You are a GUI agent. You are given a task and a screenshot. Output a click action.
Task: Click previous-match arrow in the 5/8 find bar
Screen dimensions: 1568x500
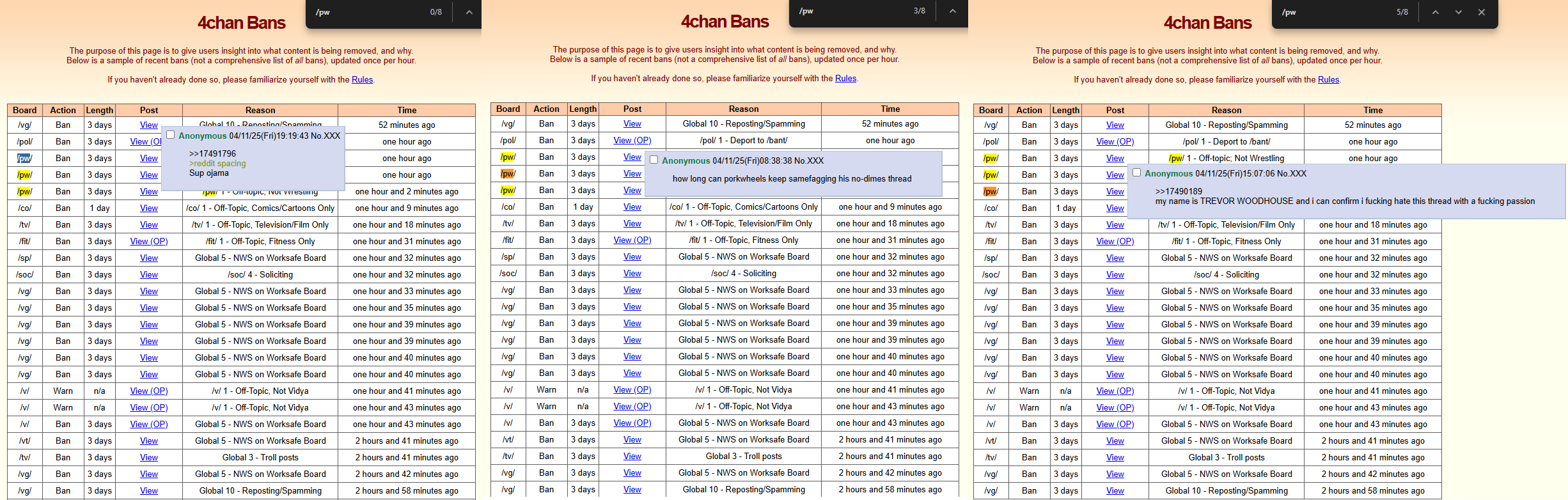pyautogui.click(x=1435, y=12)
